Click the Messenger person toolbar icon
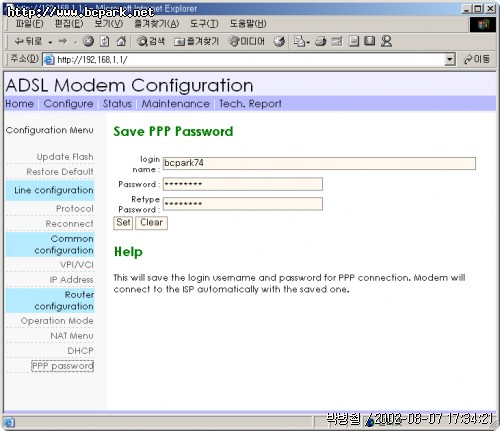The height and width of the screenshot is (431, 500). click(x=386, y=41)
